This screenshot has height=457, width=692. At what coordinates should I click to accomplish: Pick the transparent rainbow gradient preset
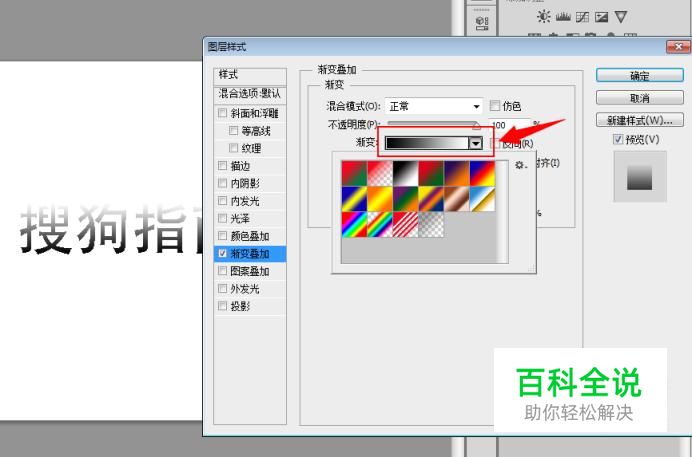tap(380, 225)
